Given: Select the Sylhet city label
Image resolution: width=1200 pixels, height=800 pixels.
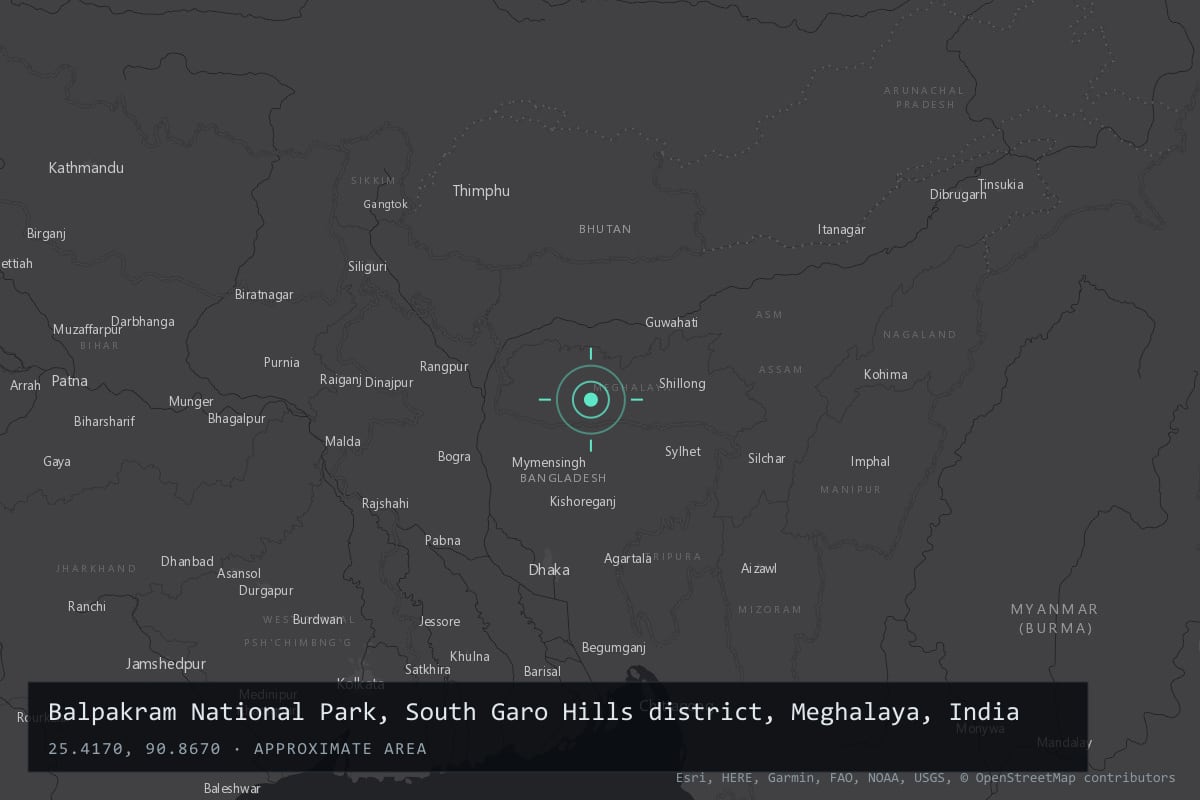Looking at the screenshot, I should (x=683, y=452).
